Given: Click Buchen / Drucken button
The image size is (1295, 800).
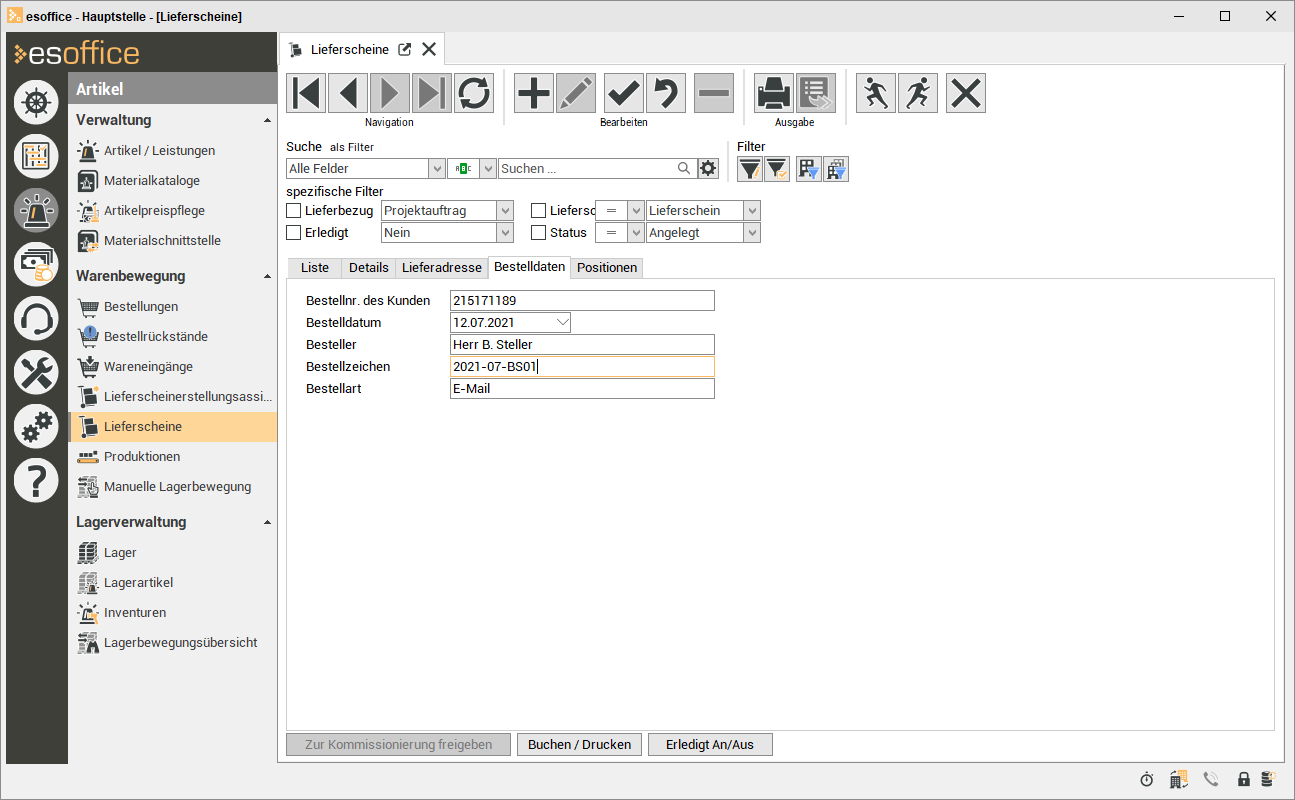Looking at the screenshot, I should click(x=579, y=745).
